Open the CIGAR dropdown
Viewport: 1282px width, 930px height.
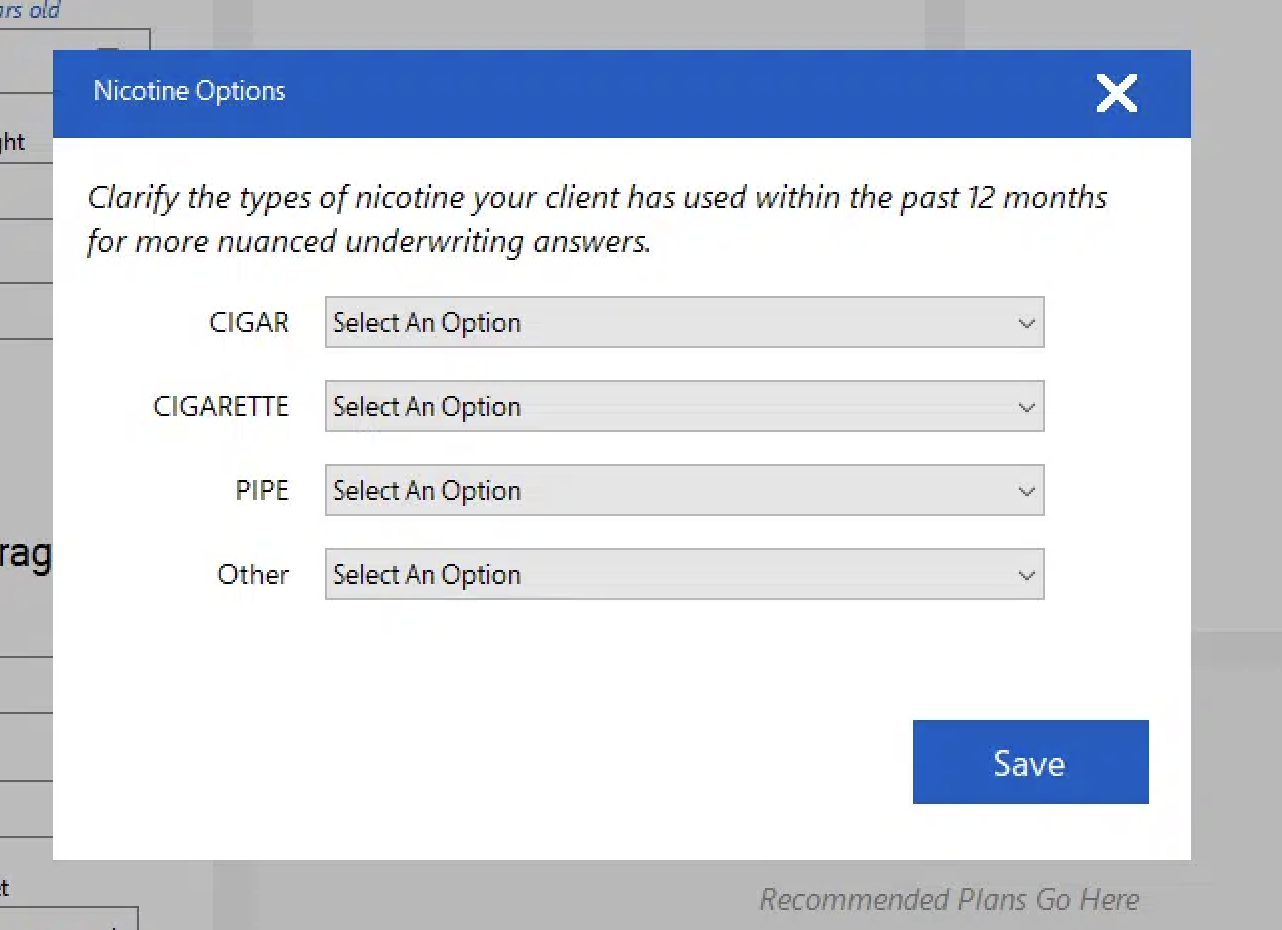(x=684, y=322)
